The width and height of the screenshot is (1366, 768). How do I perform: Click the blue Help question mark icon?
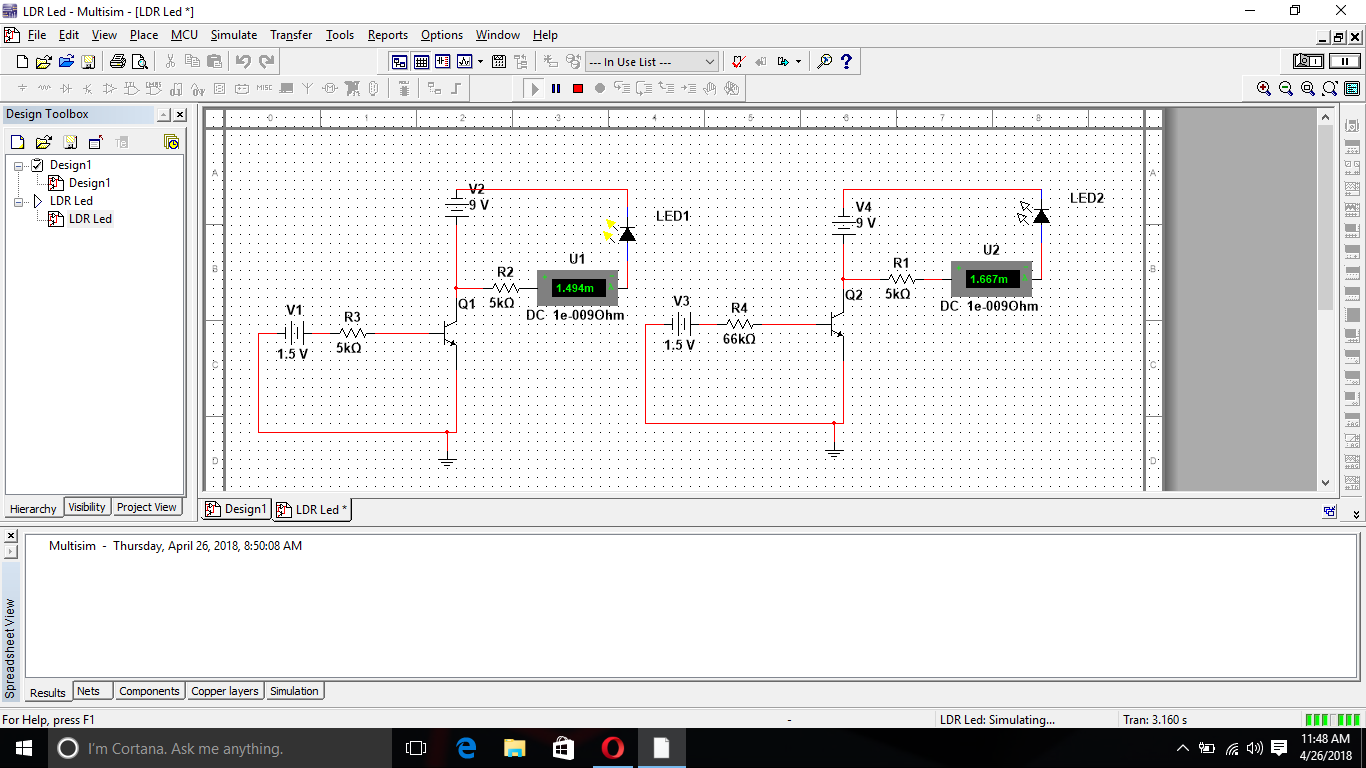click(x=847, y=62)
